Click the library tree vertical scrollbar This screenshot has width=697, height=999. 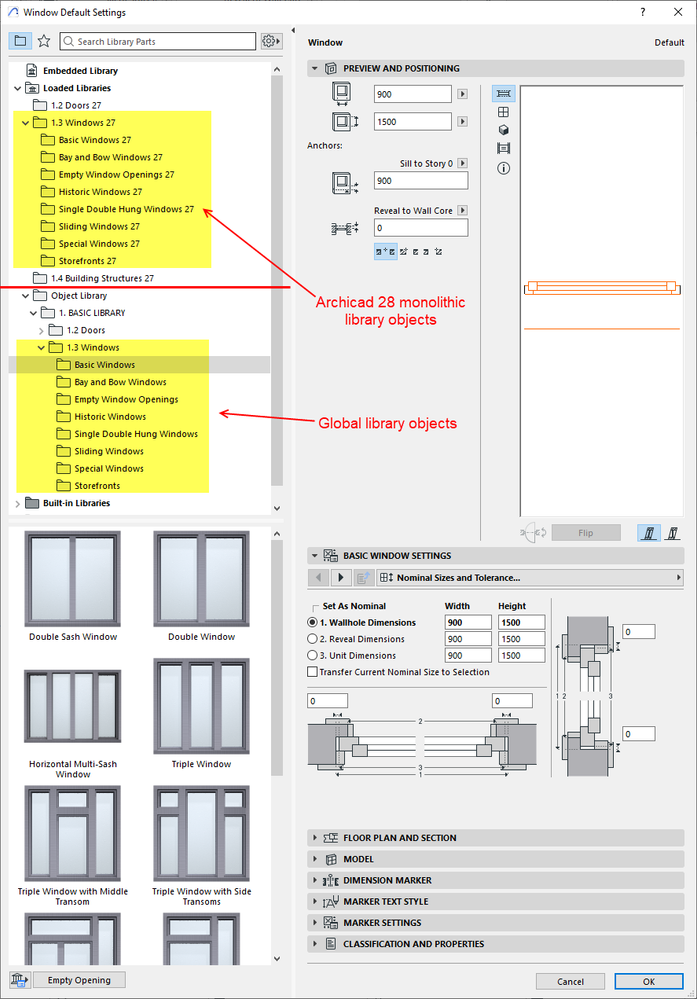tap(277, 280)
